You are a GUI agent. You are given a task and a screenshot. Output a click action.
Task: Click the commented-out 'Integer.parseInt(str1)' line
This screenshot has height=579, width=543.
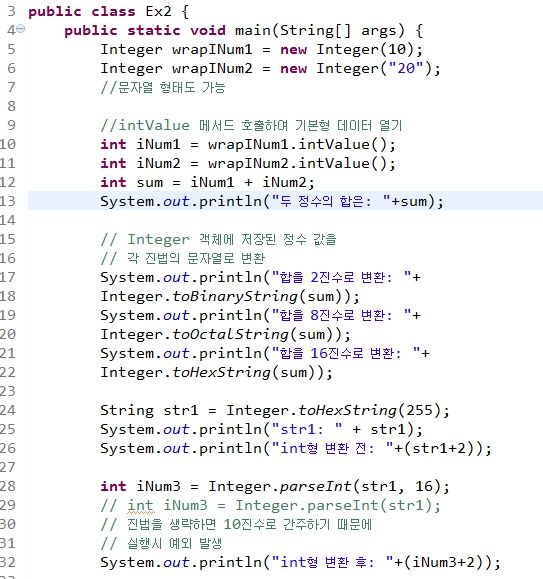pyautogui.click(x=271, y=506)
